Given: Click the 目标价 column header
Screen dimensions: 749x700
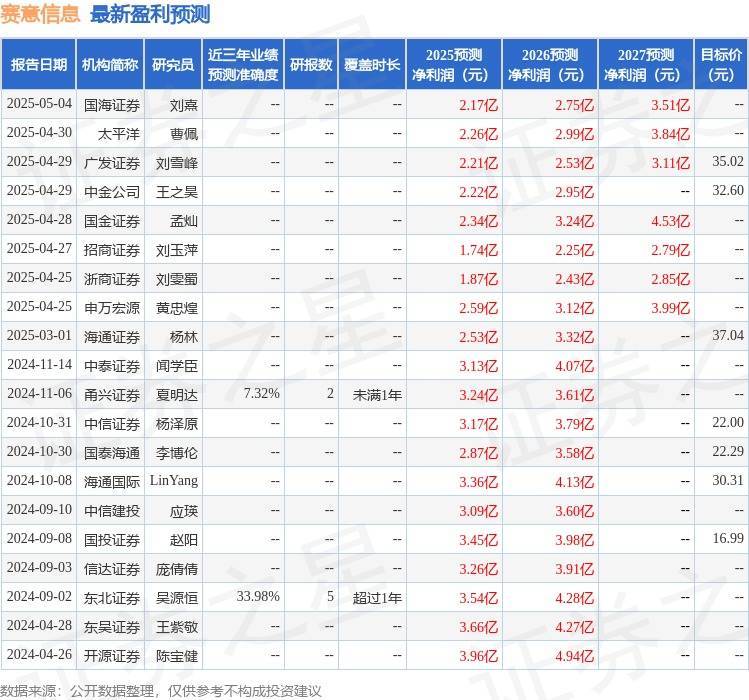Looking at the screenshot, I should 721,65.
